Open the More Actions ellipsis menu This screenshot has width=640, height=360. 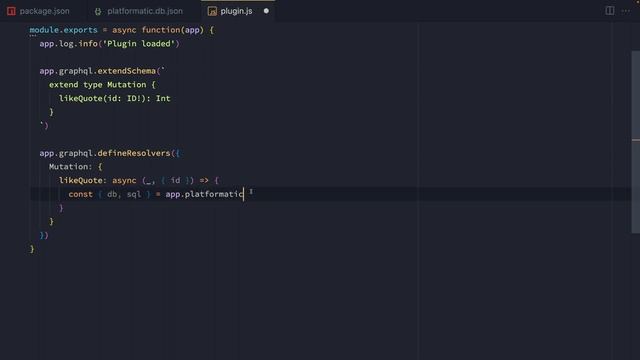626,11
